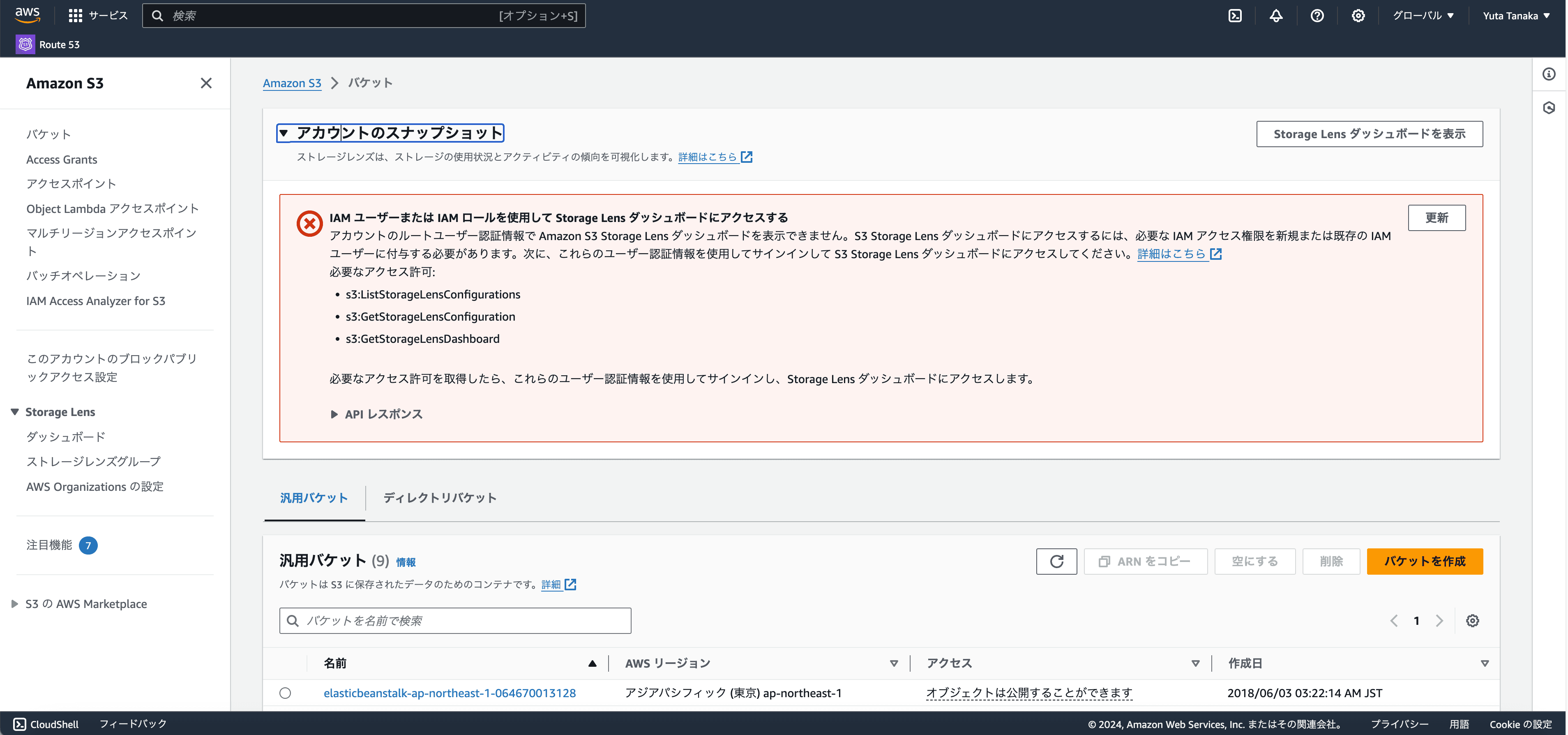Viewport: 1568px width, 735px height.
Task: Open the グローバル region dropdown
Action: pyautogui.click(x=1423, y=16)
